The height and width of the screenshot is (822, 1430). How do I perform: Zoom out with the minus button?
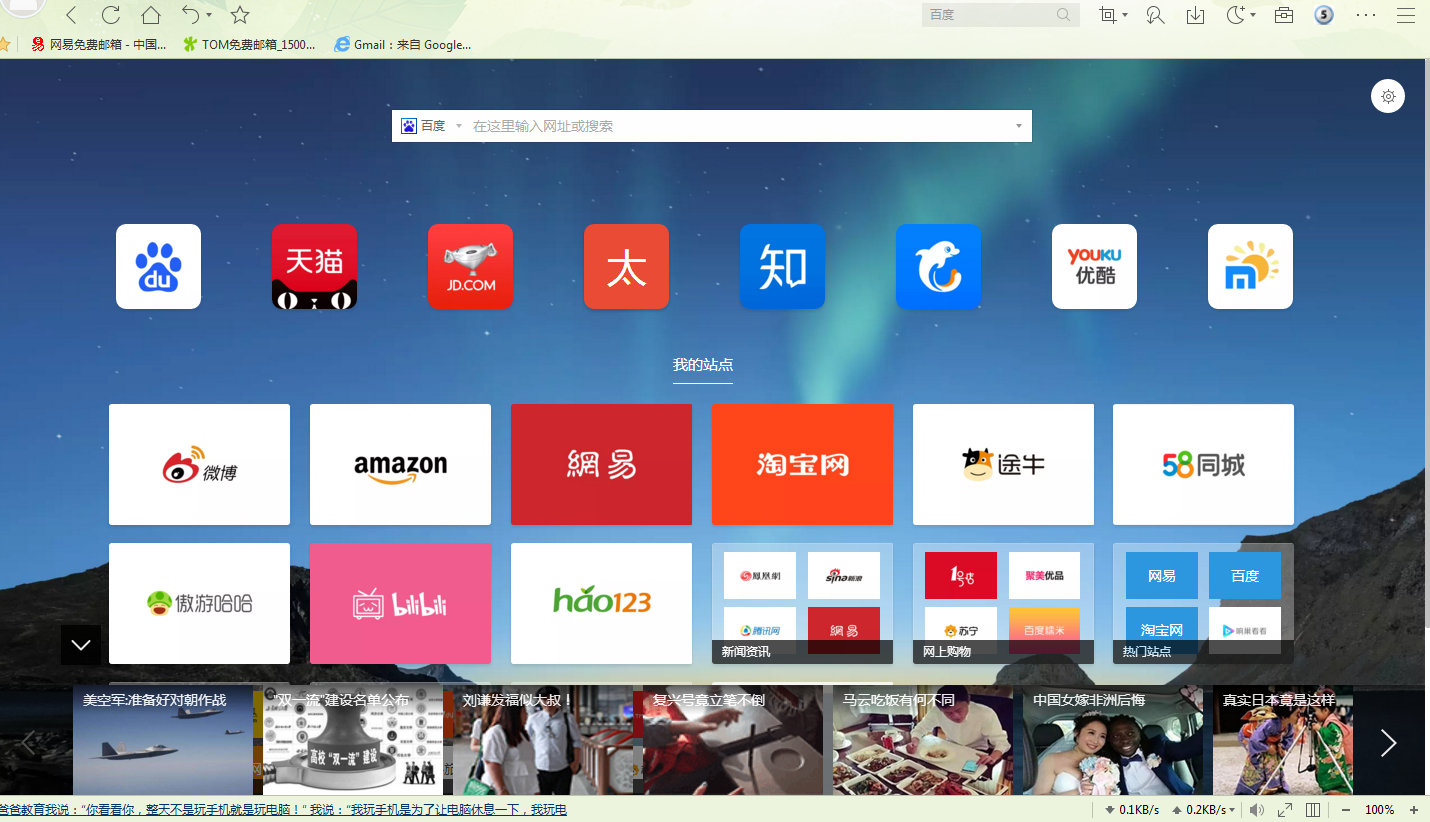1346,810
